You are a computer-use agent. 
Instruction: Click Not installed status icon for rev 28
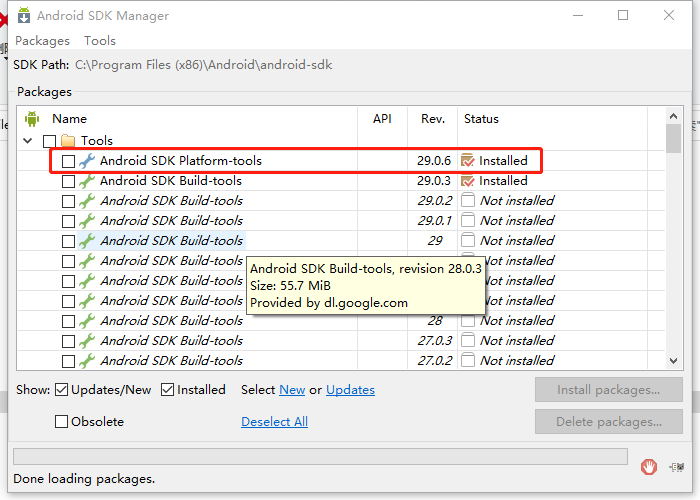(x=467, y=321)
